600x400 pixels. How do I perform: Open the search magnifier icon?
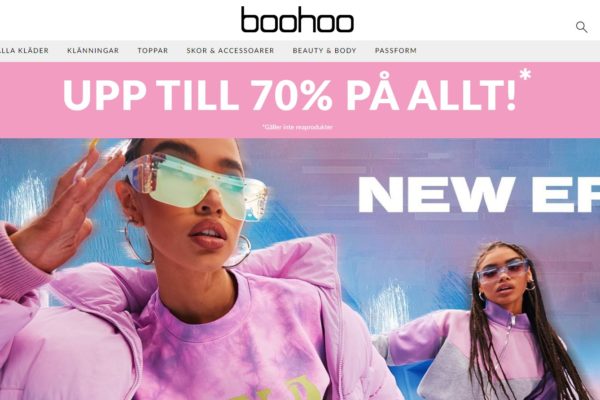click(581, 27)
